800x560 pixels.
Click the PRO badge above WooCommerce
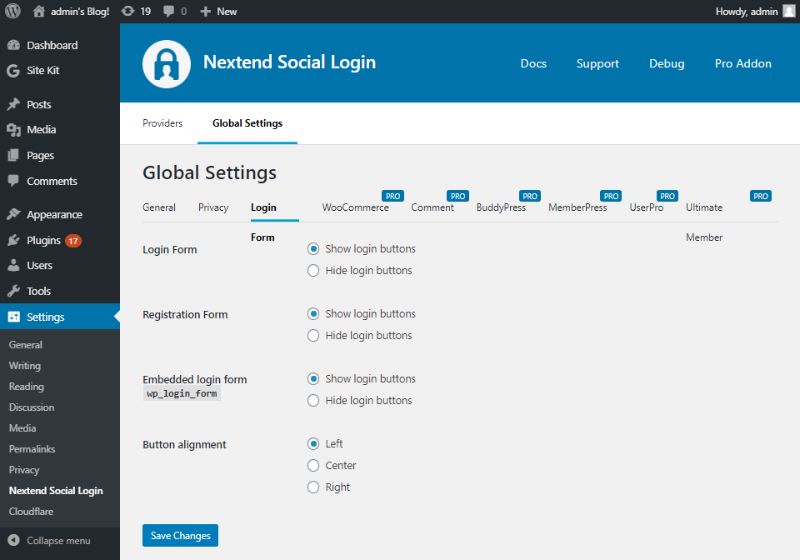[x=392, y=196]
